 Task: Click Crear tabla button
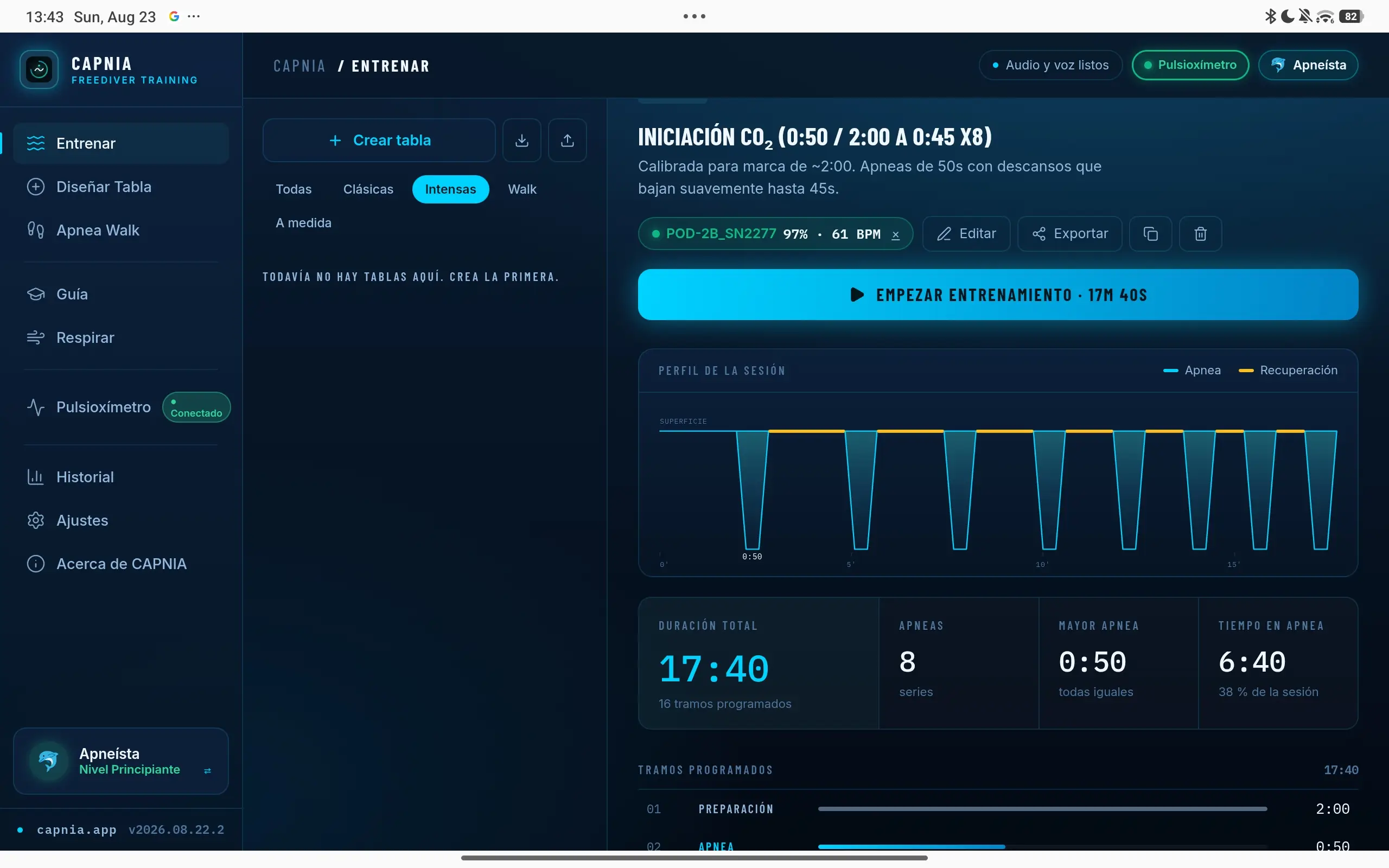(379, 140)
